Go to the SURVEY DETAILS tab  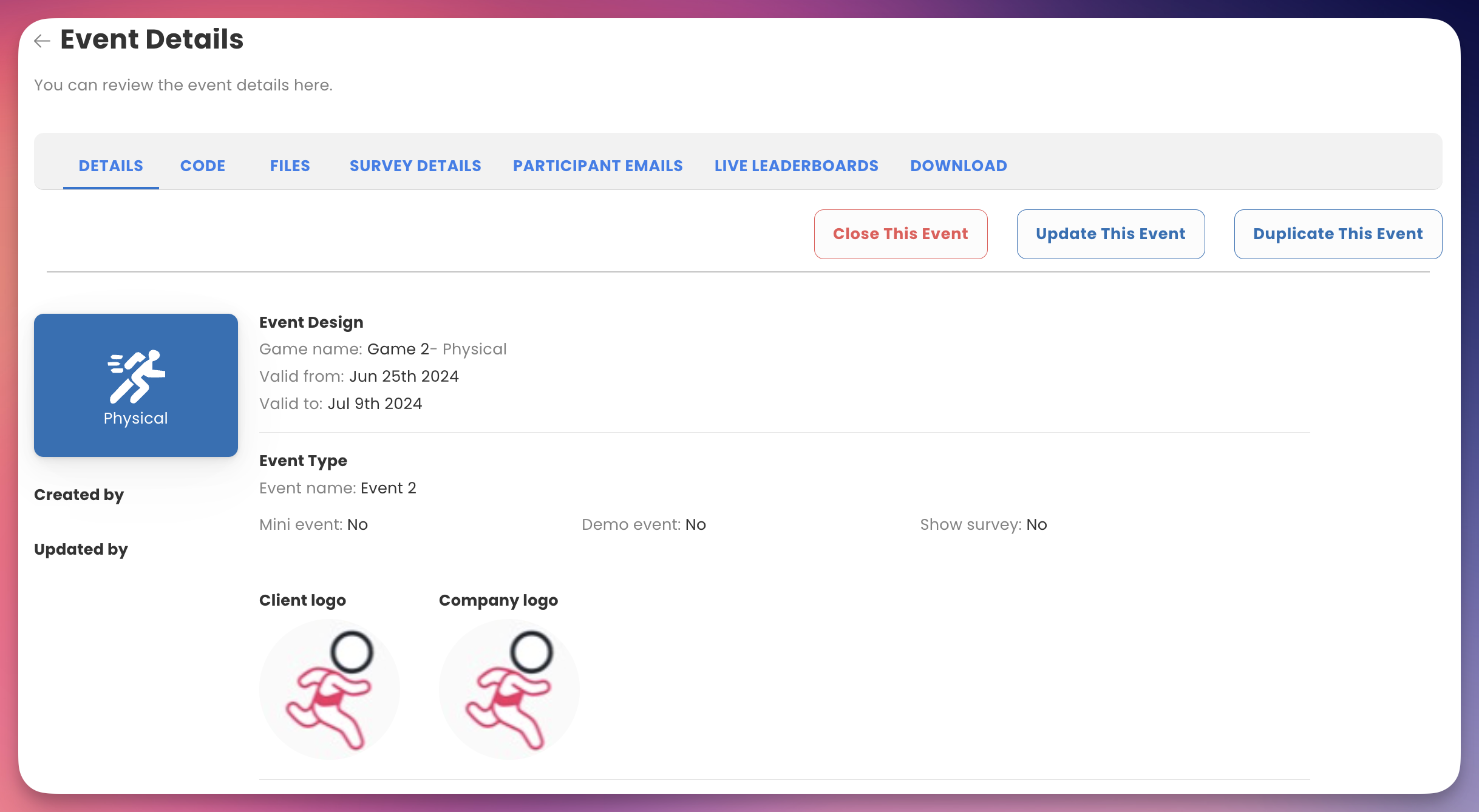(415, 166)
